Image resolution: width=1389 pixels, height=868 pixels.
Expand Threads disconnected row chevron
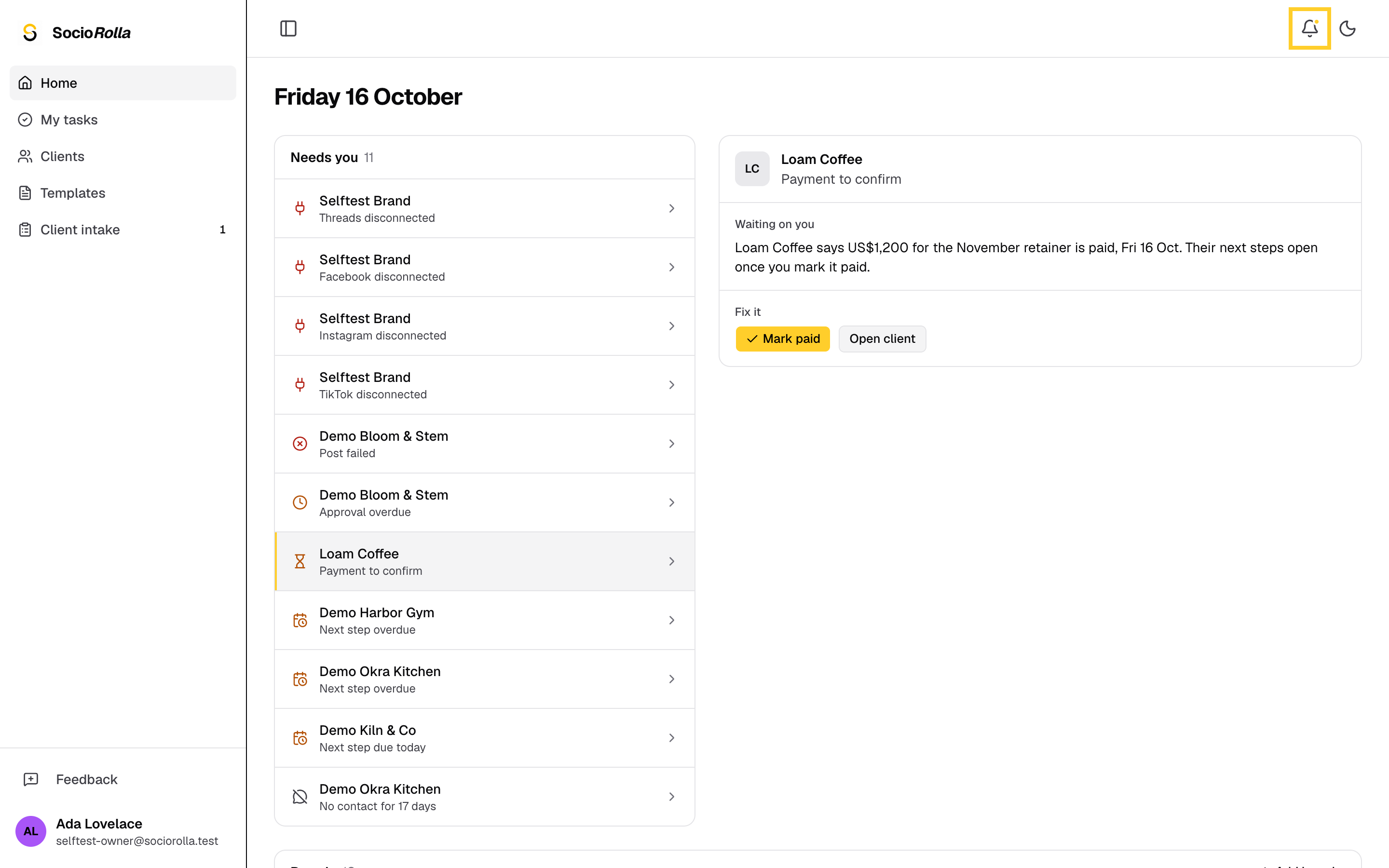point(671,208)
